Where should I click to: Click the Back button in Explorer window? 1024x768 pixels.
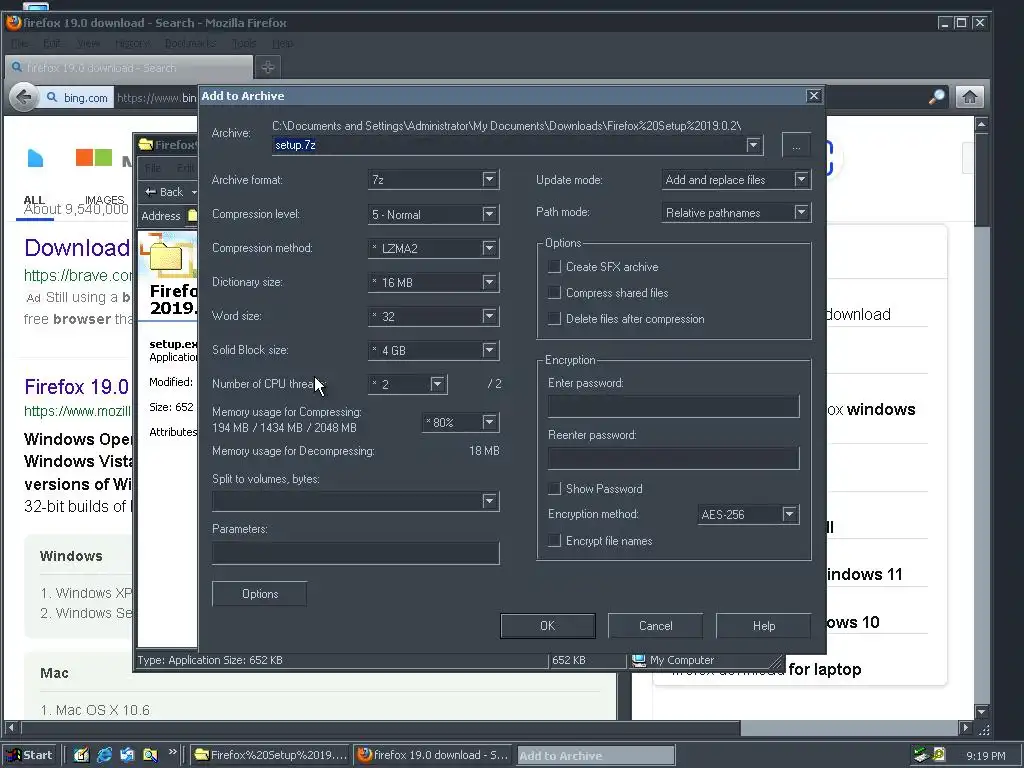(x=165, y=192)
